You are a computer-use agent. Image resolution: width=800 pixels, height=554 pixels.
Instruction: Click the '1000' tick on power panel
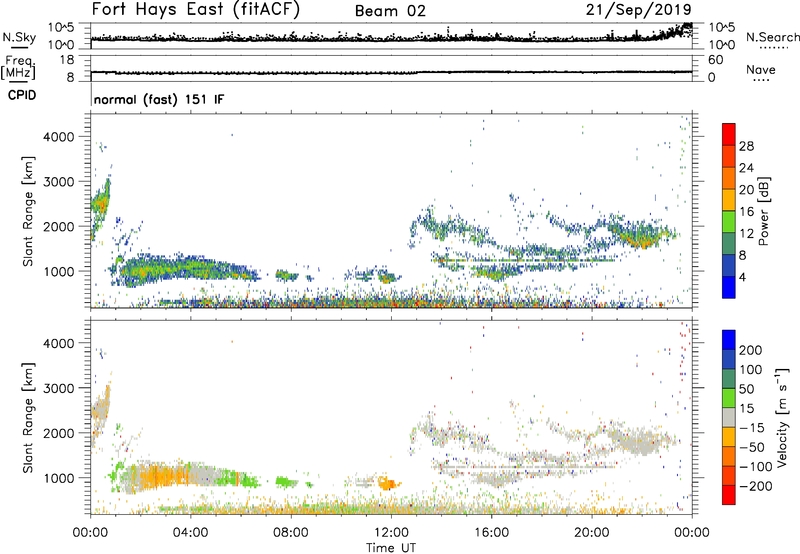59,271
